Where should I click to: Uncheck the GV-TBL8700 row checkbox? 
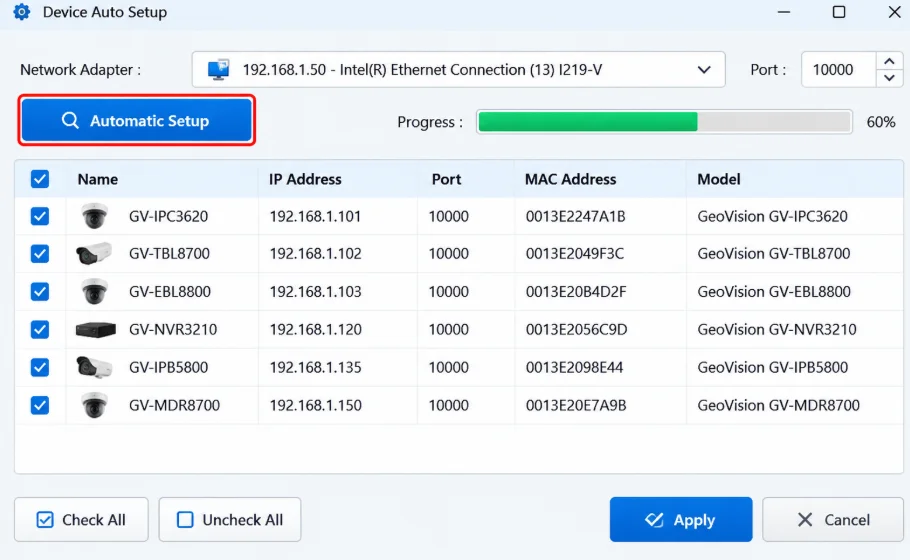[39, 254]
